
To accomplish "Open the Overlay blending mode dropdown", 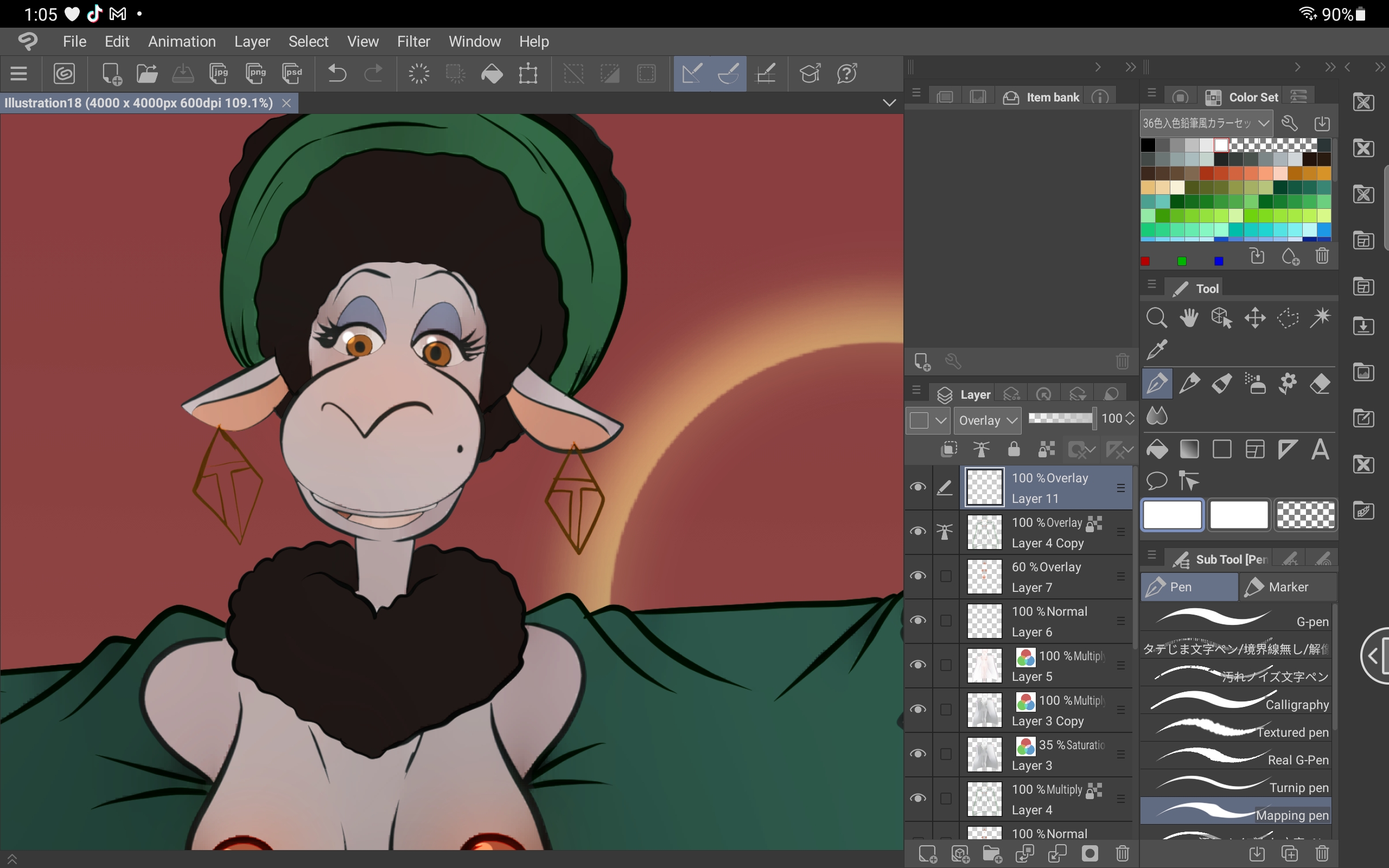I will [x=987, y=420].
